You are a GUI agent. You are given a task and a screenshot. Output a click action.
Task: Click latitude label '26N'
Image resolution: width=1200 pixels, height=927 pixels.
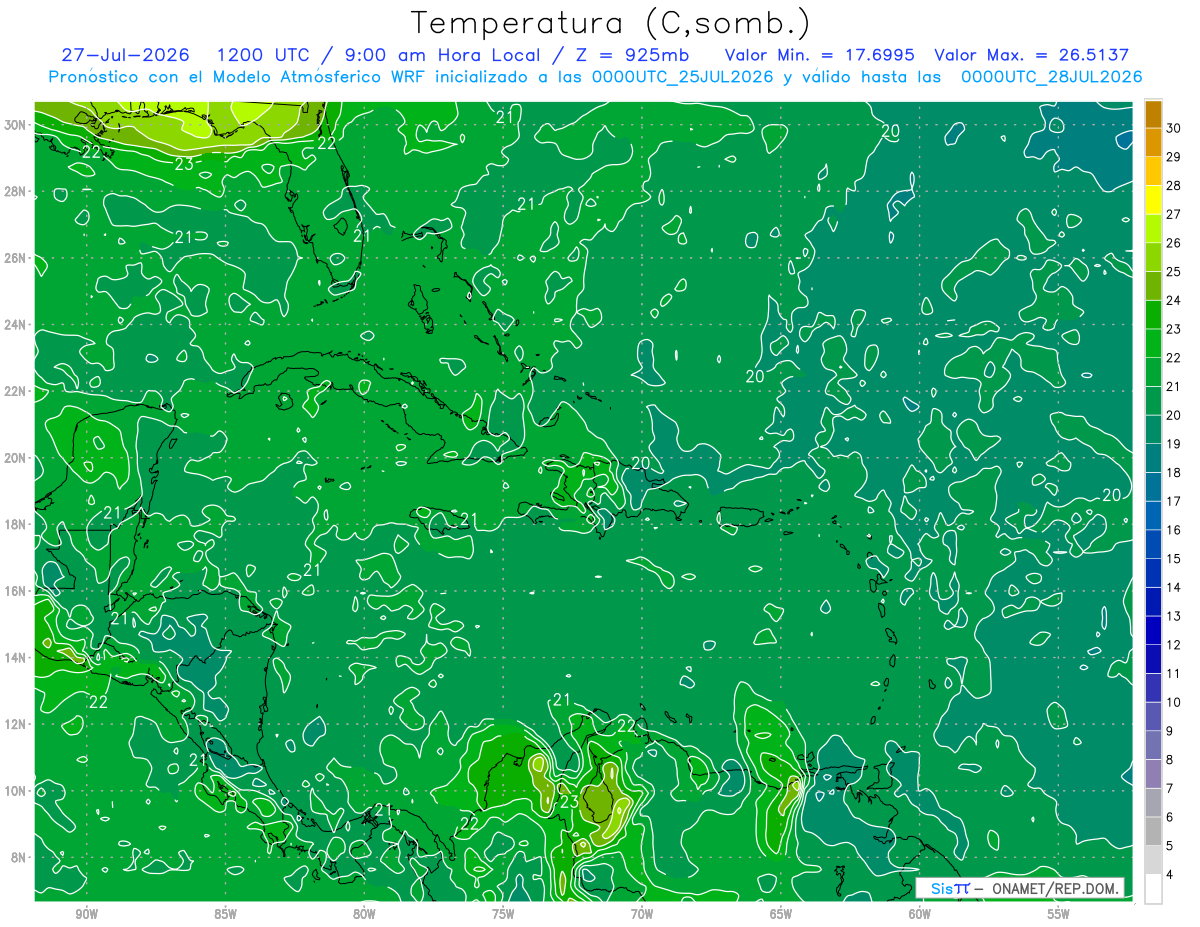tap(15, 258)
